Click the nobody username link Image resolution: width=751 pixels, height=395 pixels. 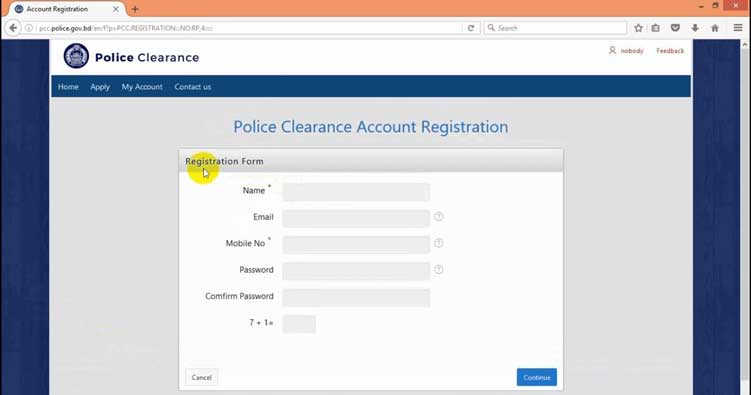pos(632,51)
